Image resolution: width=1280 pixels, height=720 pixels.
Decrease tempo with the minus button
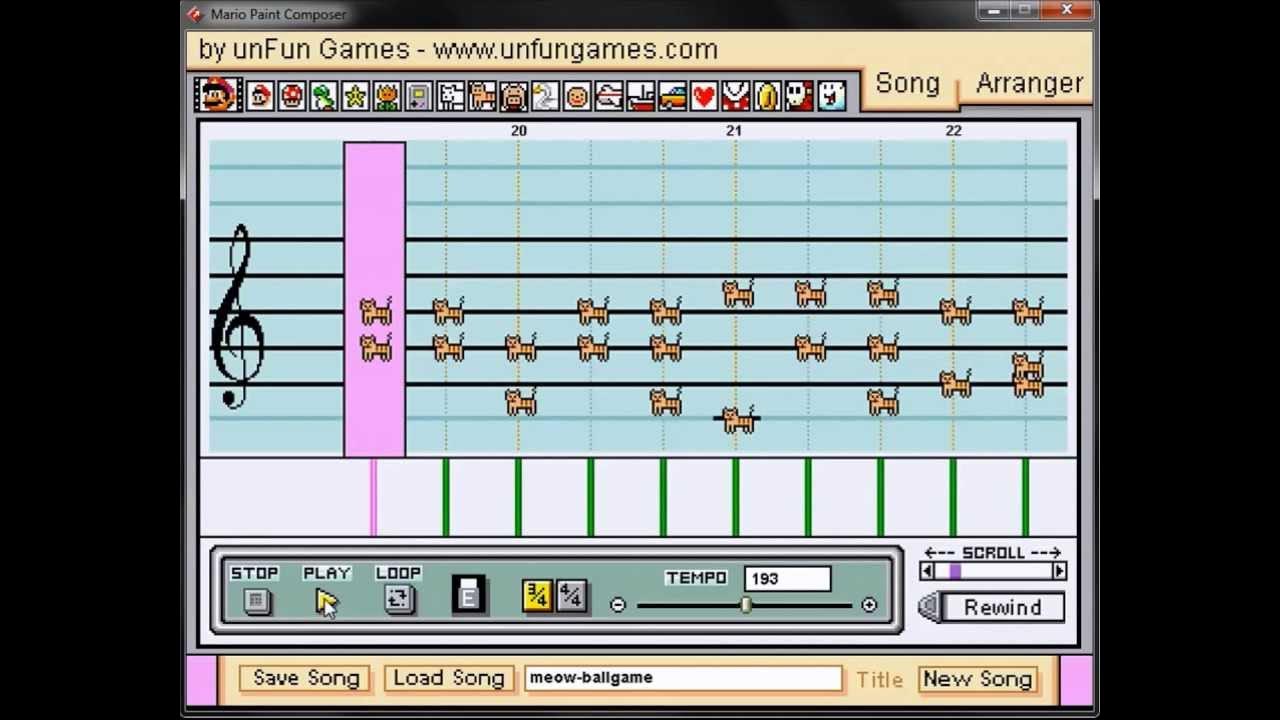coord(617,605)
